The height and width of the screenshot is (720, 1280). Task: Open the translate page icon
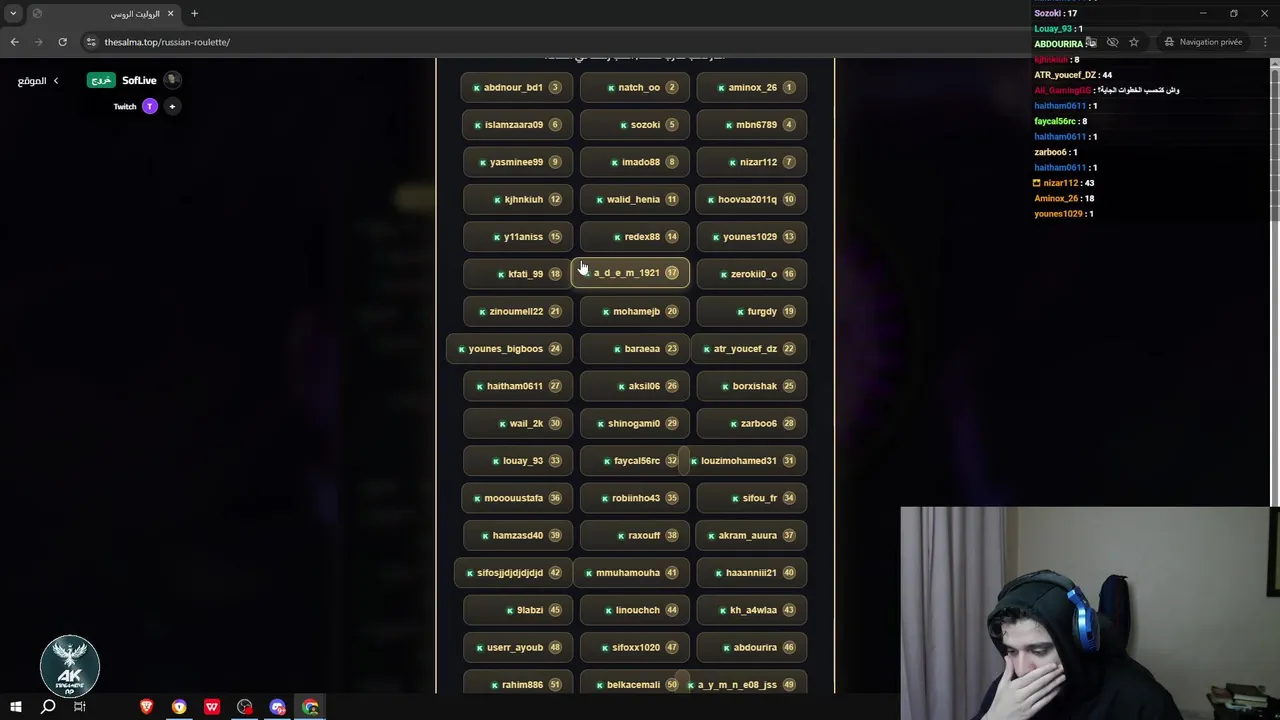[1091, 42]
